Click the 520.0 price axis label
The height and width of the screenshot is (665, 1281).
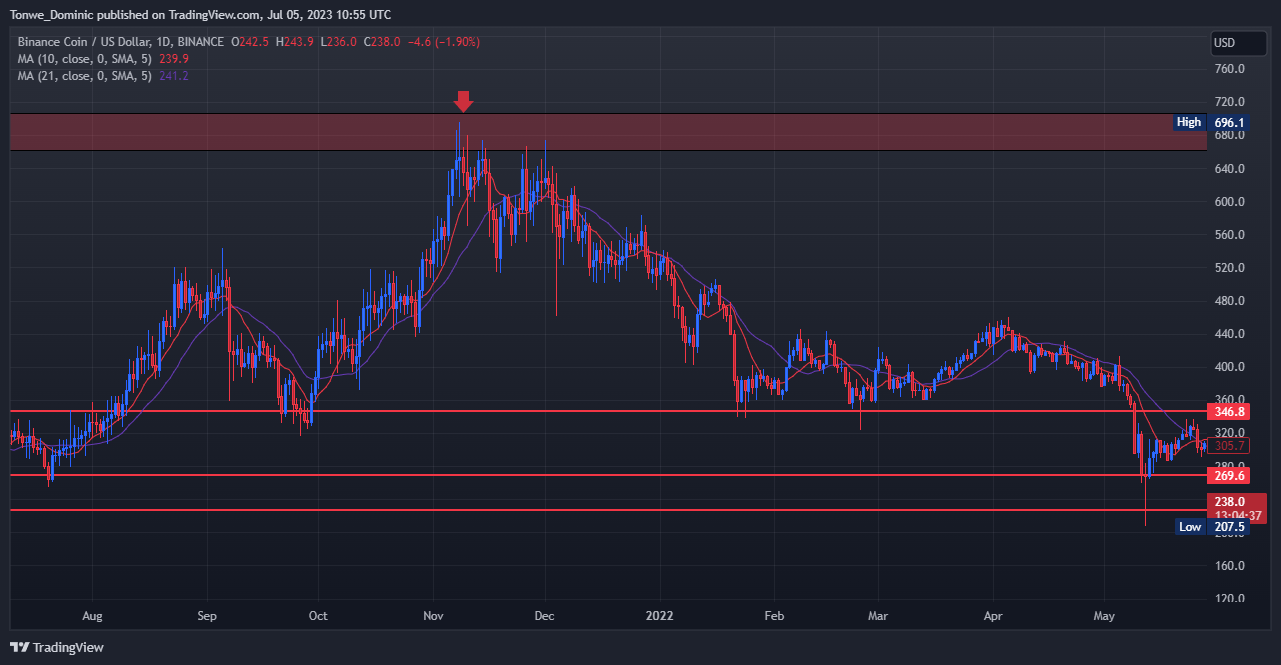[1229, 268]
